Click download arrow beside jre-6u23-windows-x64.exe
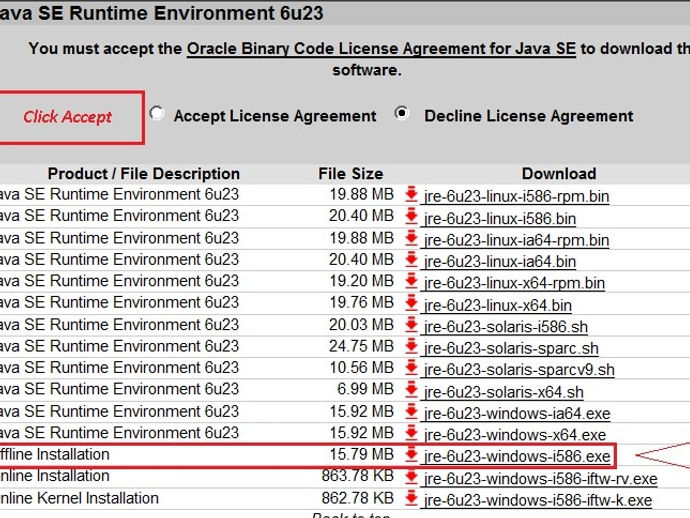Image resolution: width=690 pixels, height=518 pixels. [x=411, y=434]
